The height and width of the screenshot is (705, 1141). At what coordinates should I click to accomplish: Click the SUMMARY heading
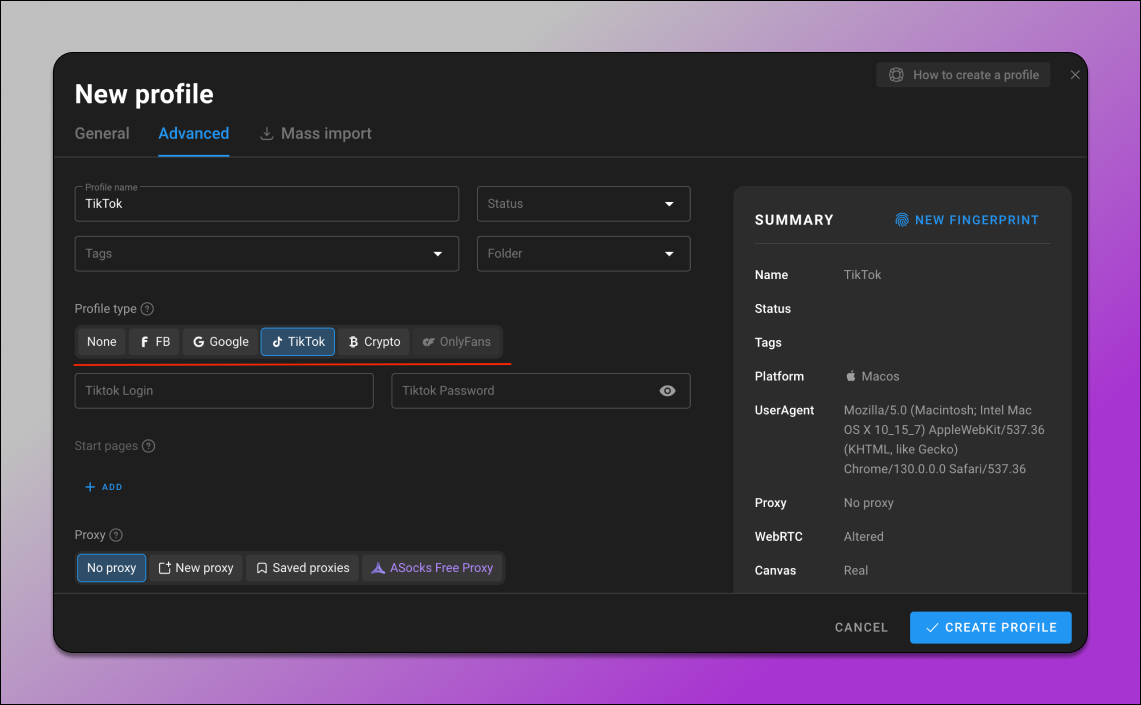tap(794, 220)
